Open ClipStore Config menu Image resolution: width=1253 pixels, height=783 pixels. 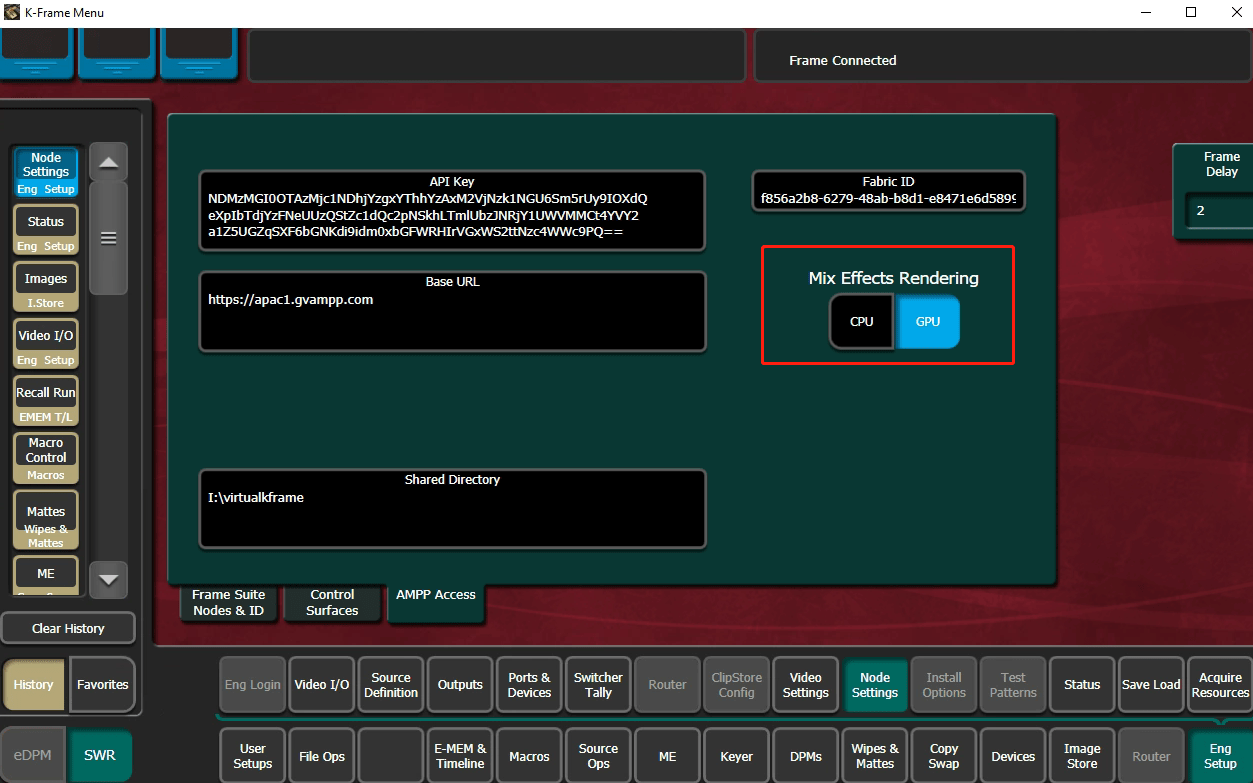[x=736, y=685]
